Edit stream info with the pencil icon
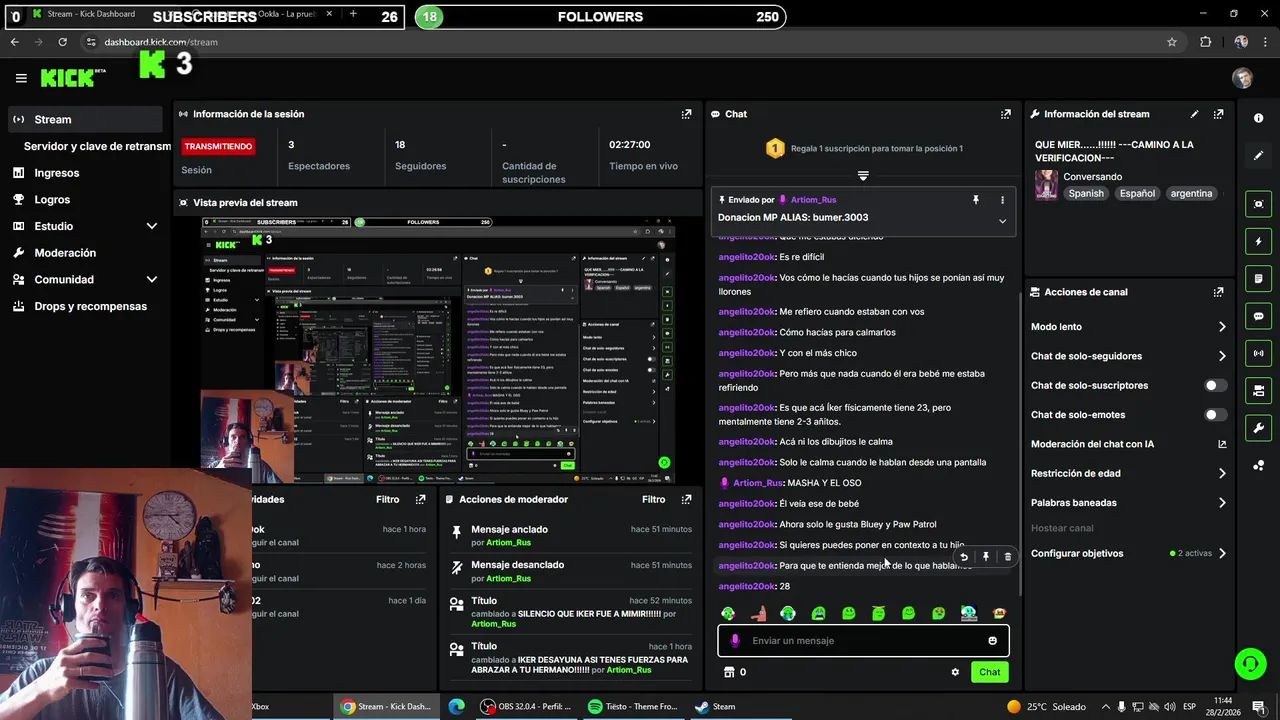Viewport: 1280px width, 720px height. coord(1194,114)
